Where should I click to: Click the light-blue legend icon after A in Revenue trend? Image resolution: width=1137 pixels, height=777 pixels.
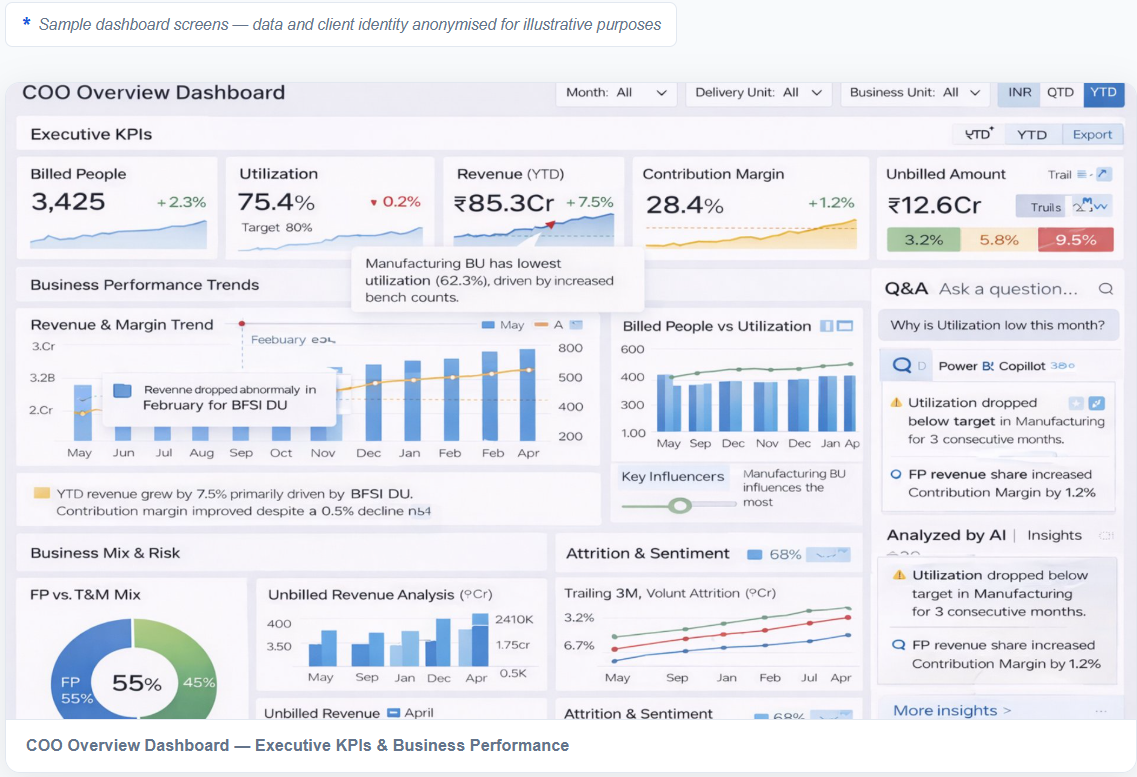tap(576, 325)
